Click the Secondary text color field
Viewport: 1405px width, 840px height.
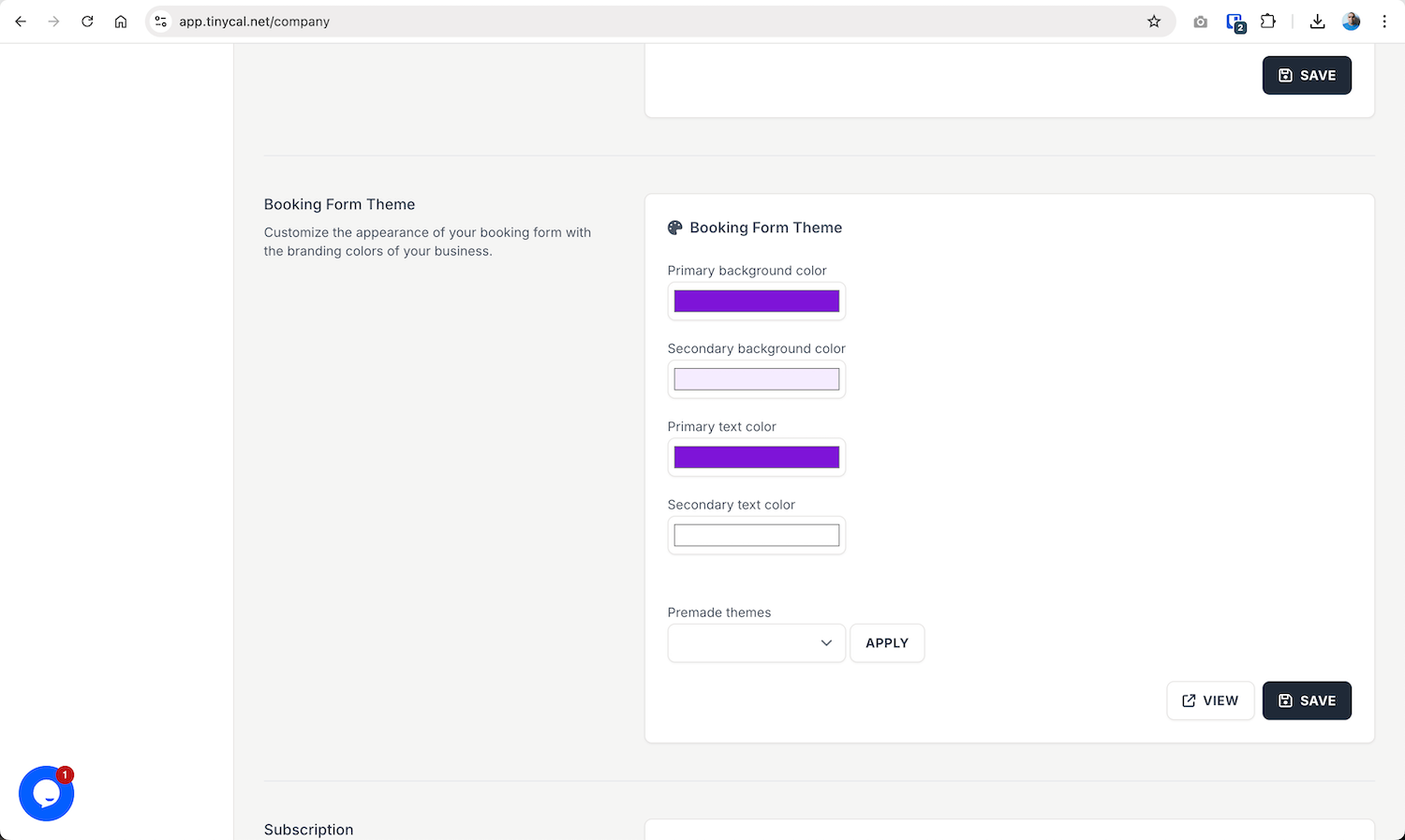coord(756,534)
